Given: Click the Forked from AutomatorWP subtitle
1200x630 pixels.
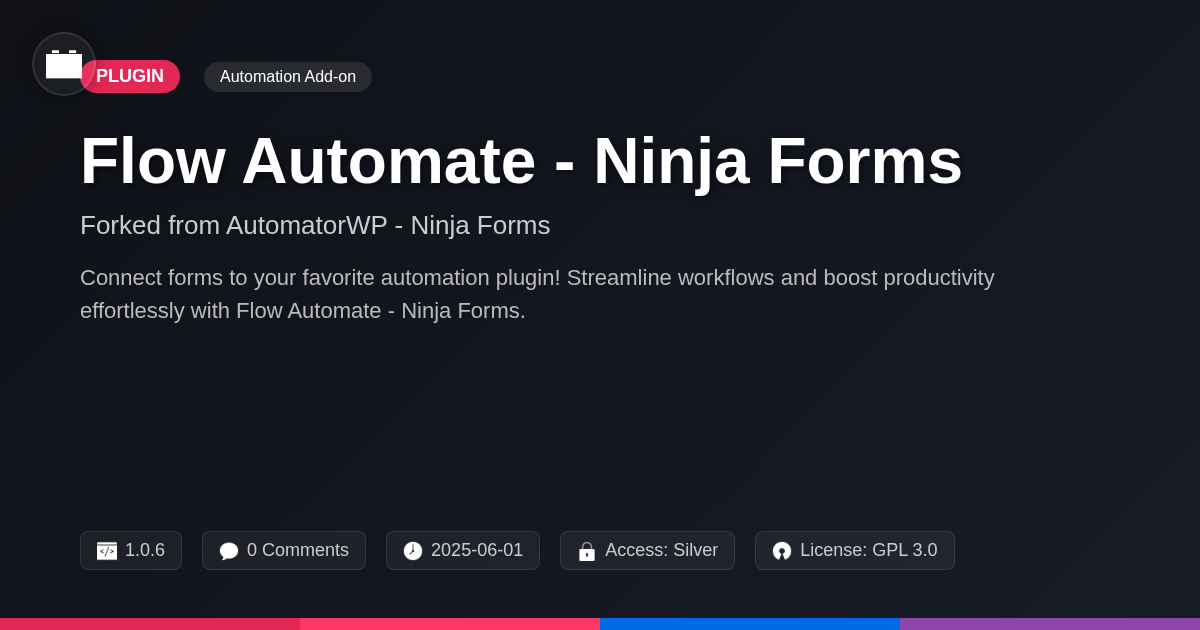Looking at the screenshot, I should click(x=315, y=225).
